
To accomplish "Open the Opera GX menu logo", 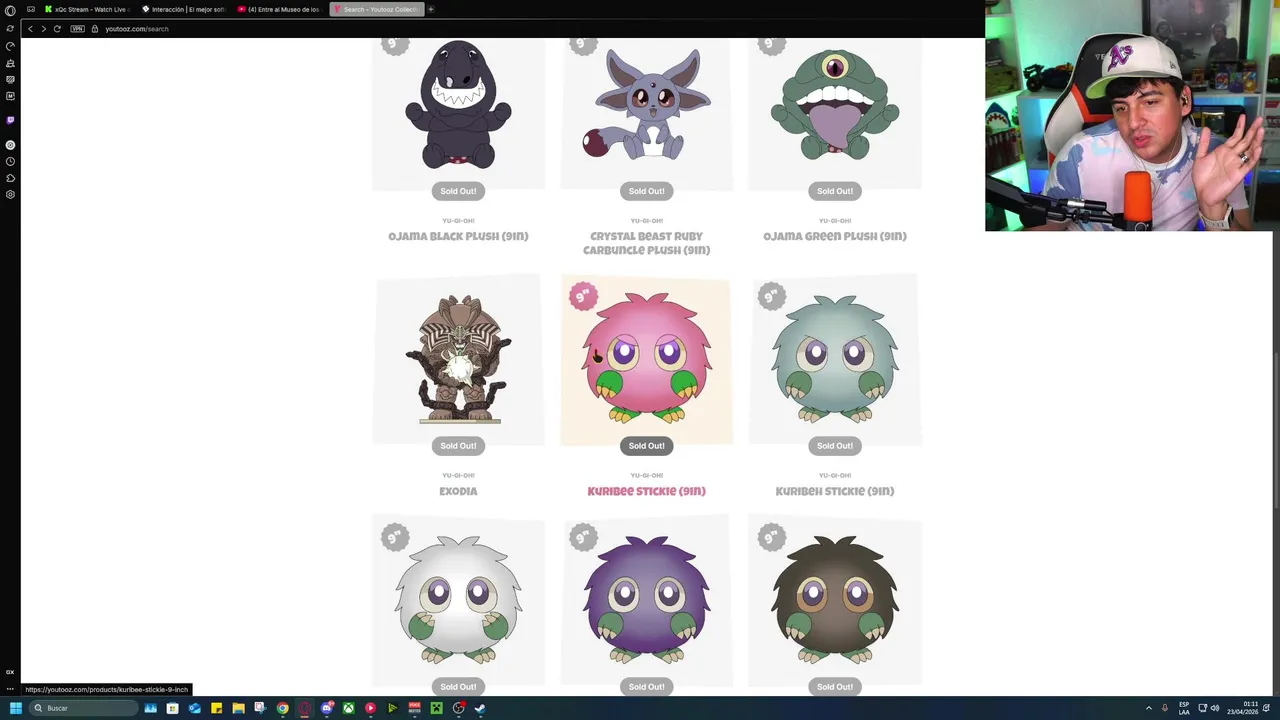I will (10, 10).
